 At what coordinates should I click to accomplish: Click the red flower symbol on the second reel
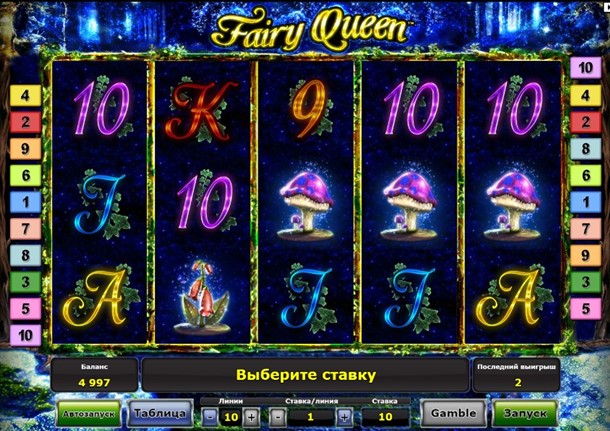coord(202,298)
